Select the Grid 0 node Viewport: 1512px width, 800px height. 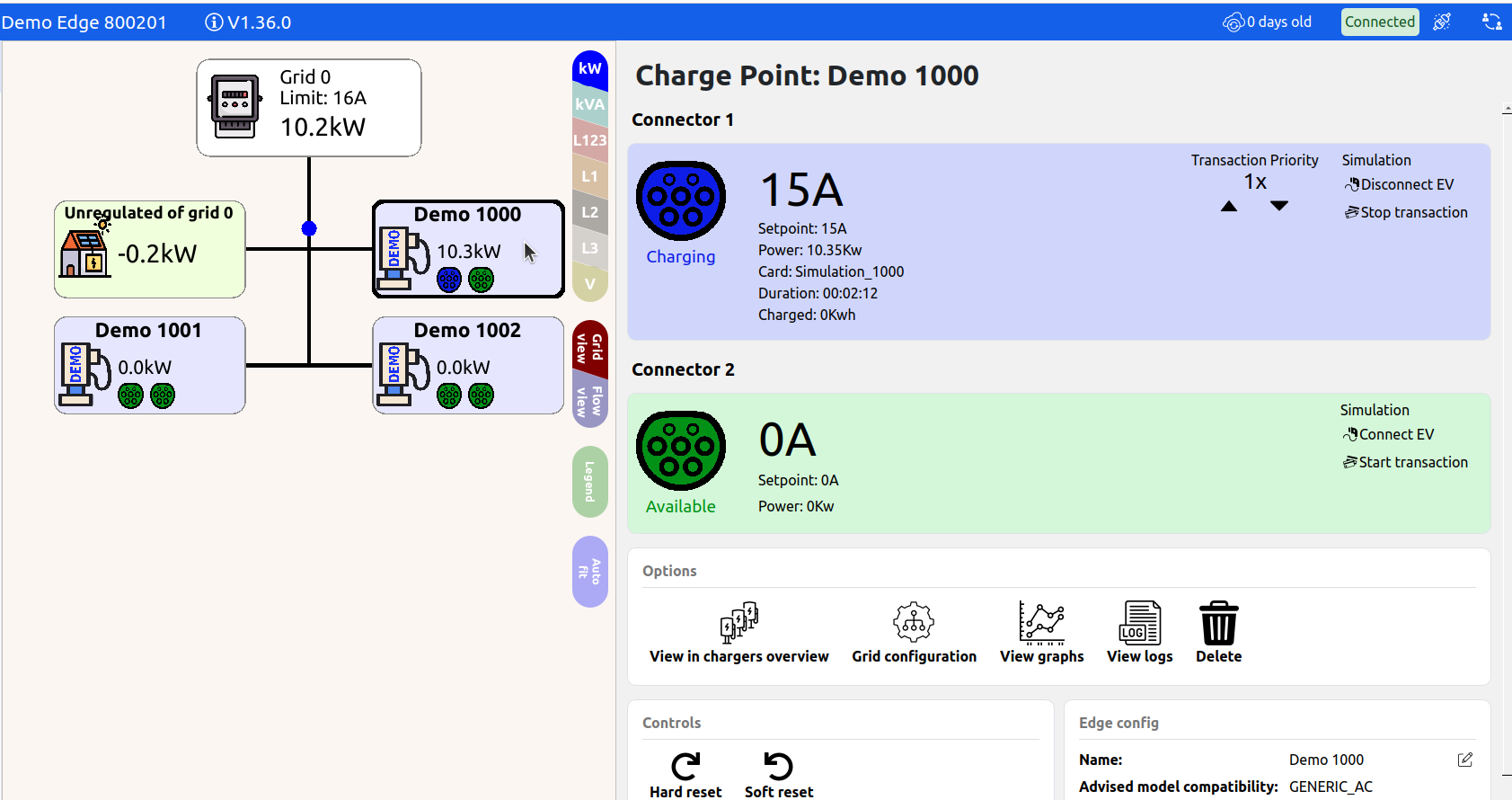coord(309,108)
